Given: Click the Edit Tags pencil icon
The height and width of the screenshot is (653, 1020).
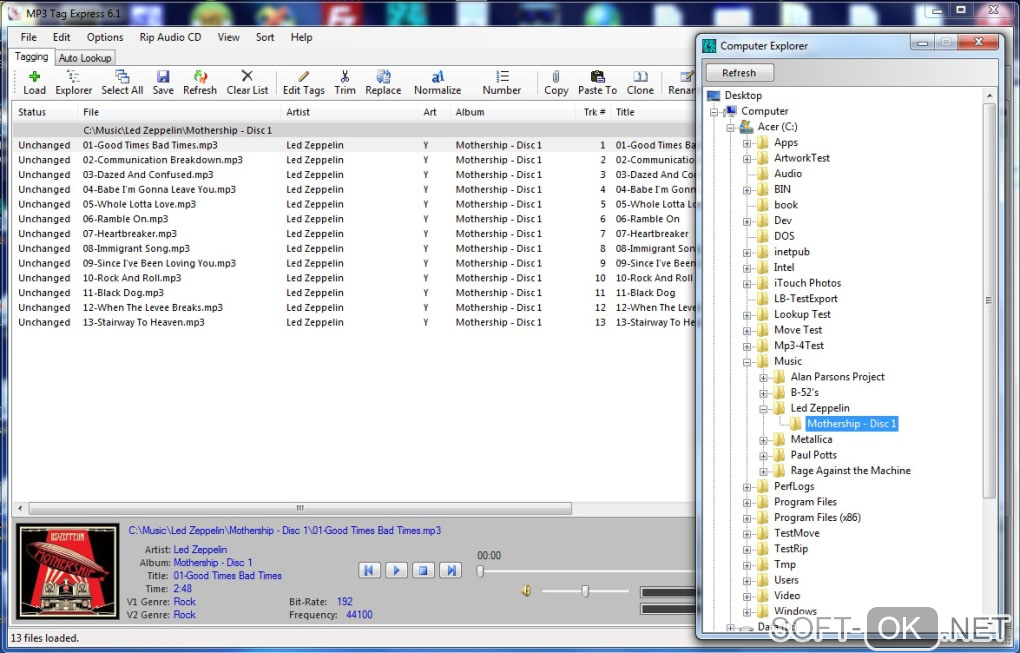Looking at the screenshot, I should click(x=304, y=77).
